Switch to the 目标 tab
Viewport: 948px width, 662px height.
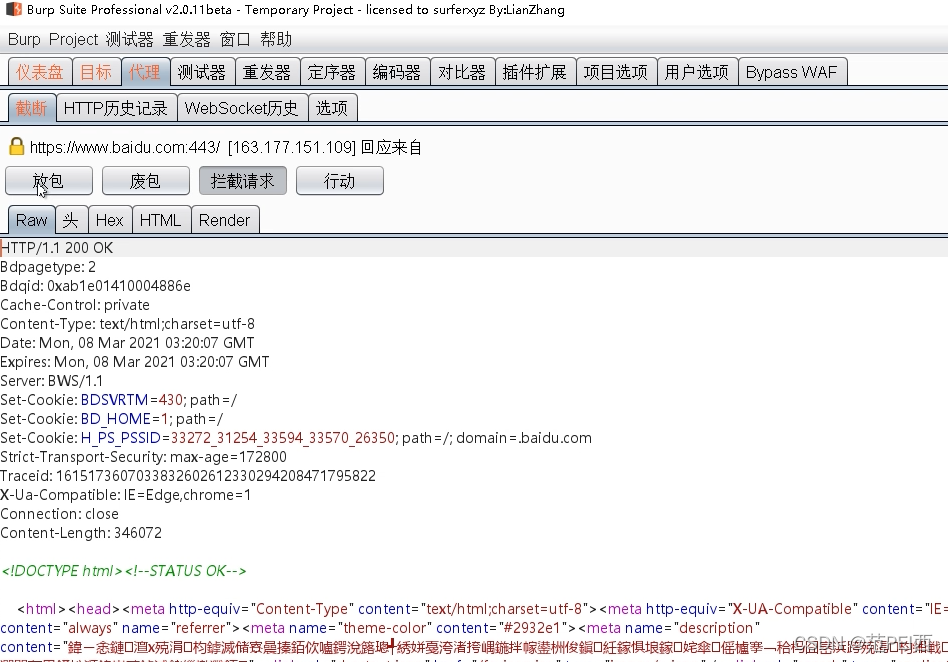tap(96, 73)
